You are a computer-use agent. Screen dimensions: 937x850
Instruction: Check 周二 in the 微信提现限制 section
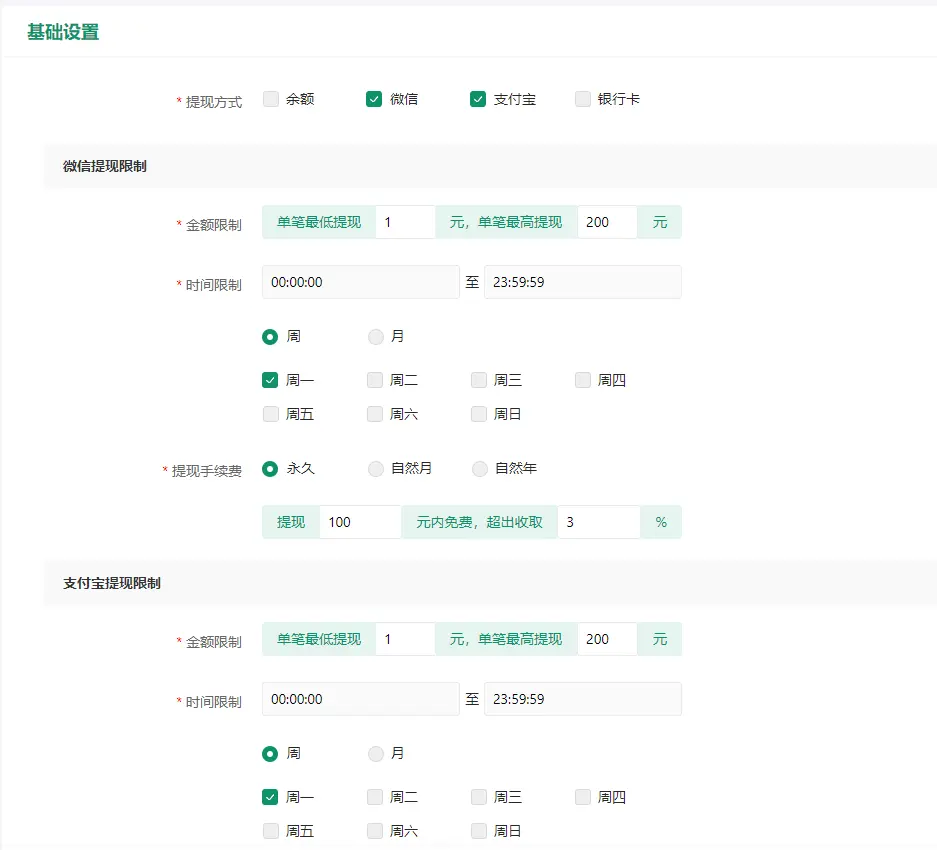[375, 380]
